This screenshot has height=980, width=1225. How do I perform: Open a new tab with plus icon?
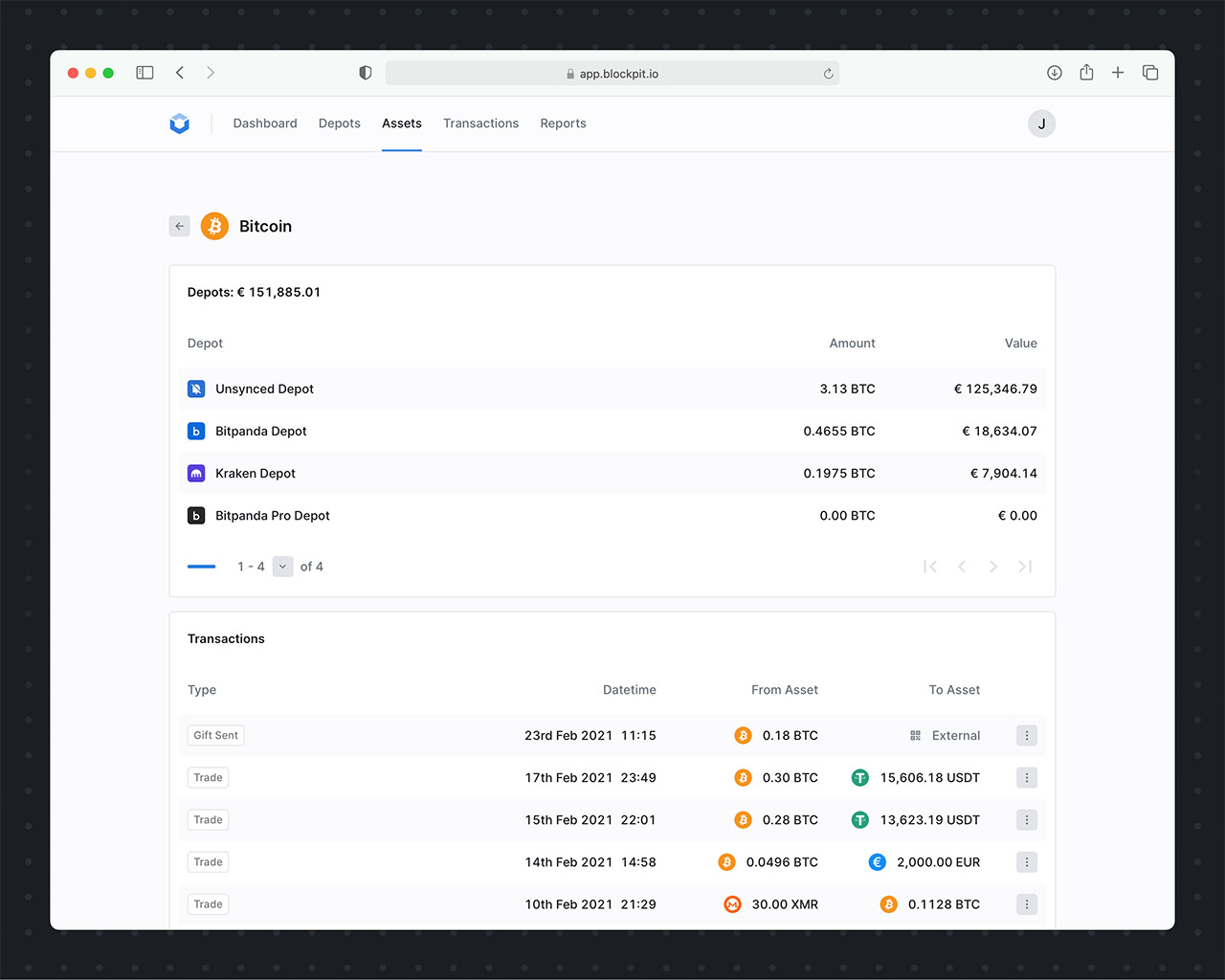pyautogui.click(x=1118, y=73)
